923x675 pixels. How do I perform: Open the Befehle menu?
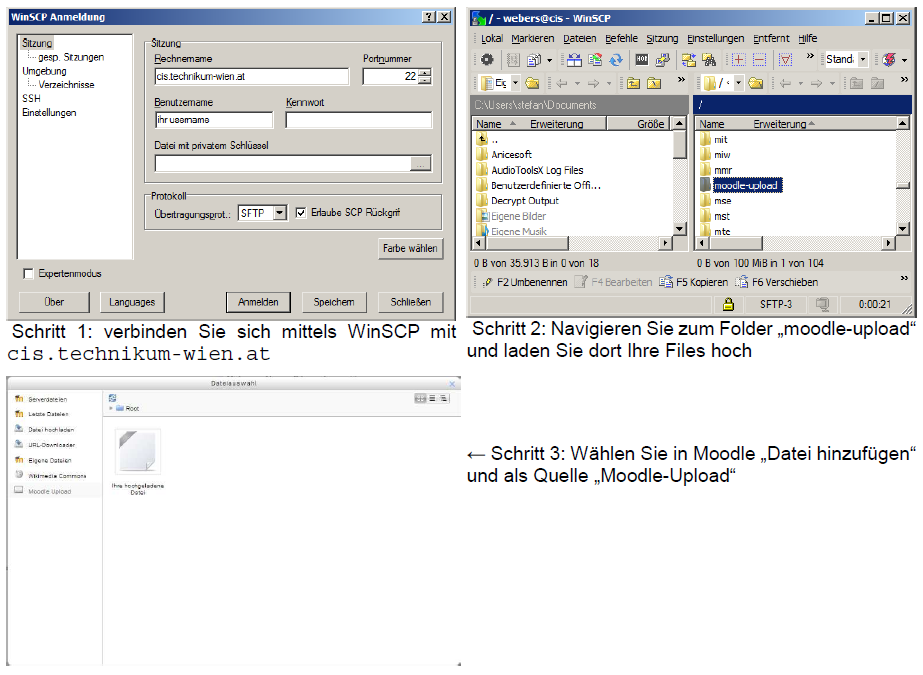[x=621, y=38]
